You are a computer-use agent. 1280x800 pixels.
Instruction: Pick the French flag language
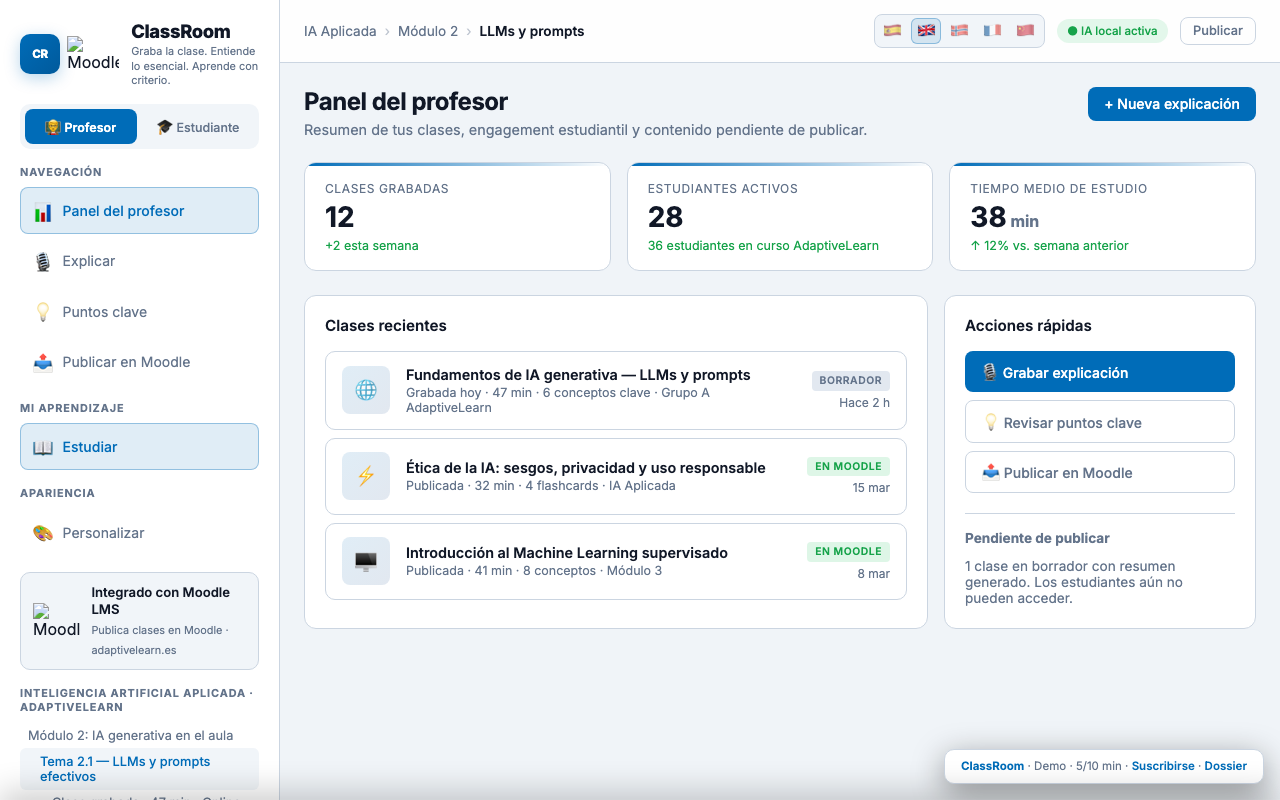992,31
